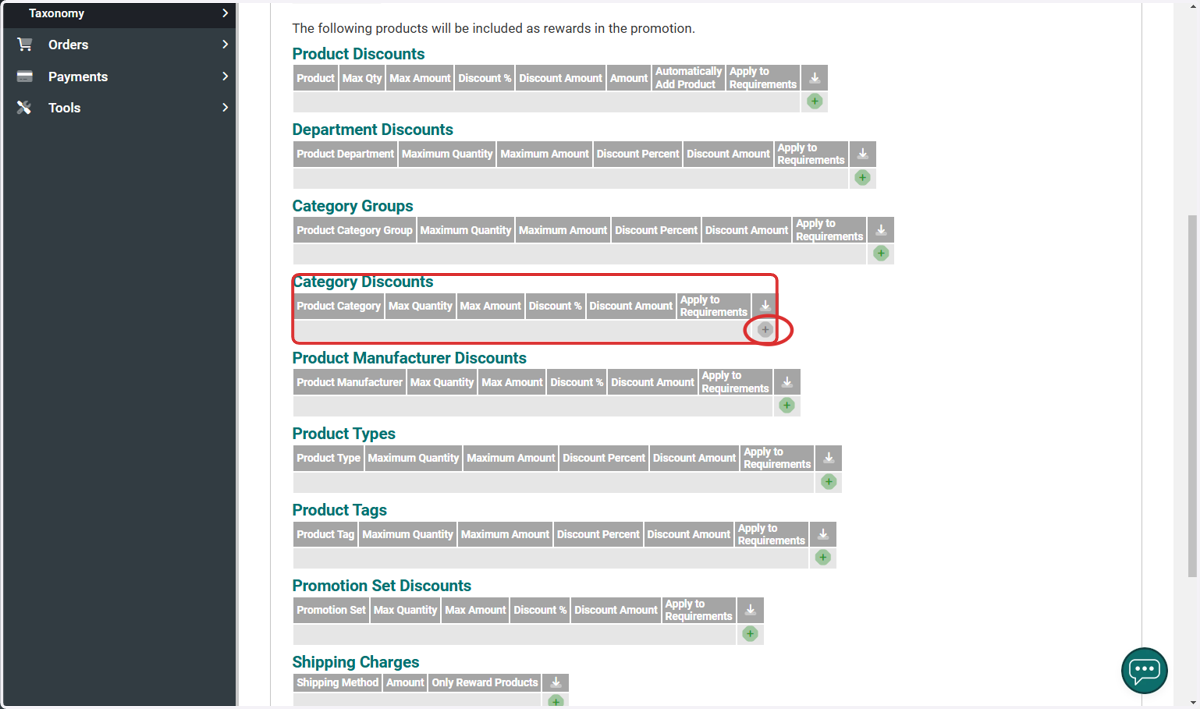Screen dimensions: 1200x709
Task: Click the Promotion Set column header
Action: click(331, 610)
